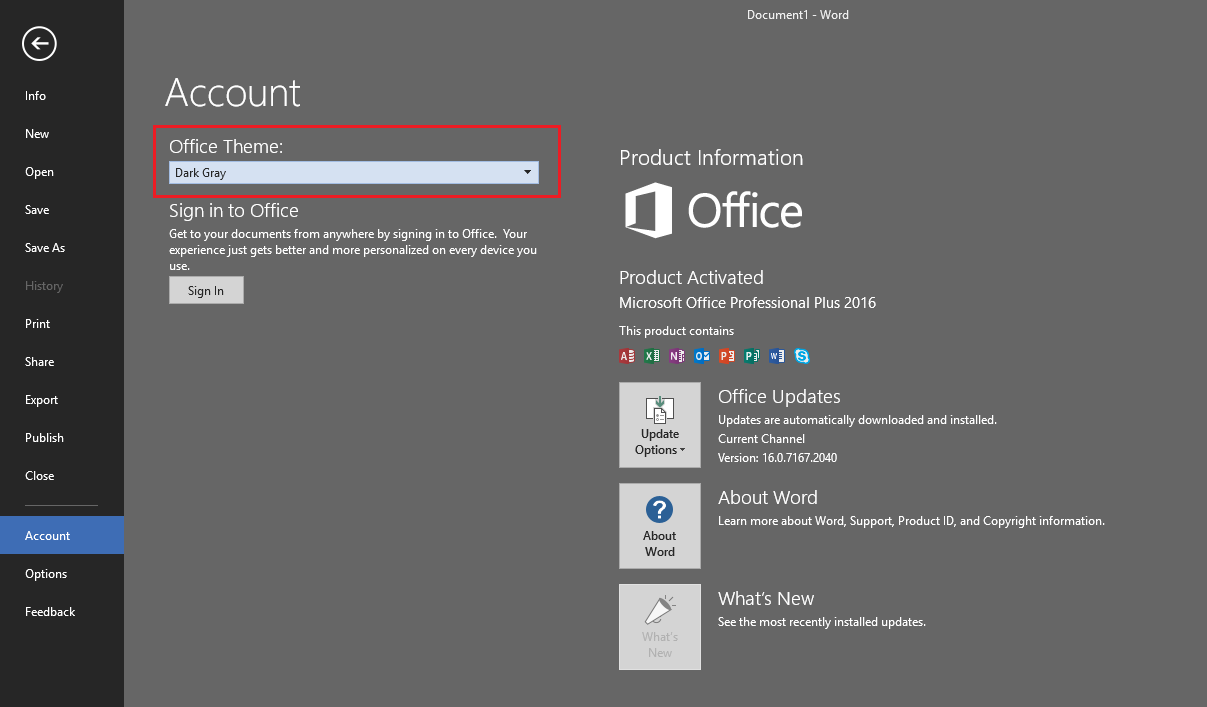
Task: Select the grayed History menu item
Action: 62,286
